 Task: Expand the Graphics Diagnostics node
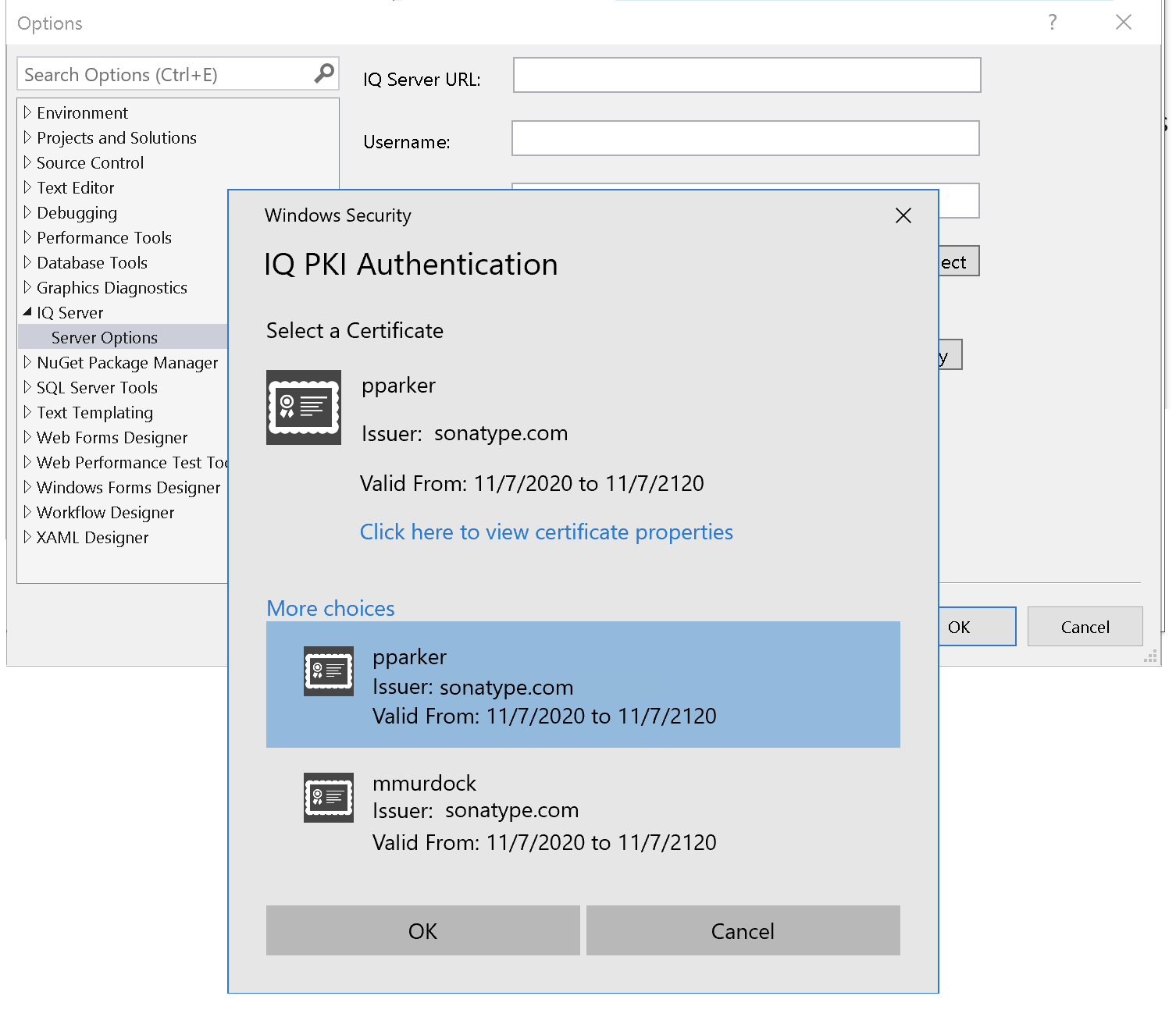27,287
